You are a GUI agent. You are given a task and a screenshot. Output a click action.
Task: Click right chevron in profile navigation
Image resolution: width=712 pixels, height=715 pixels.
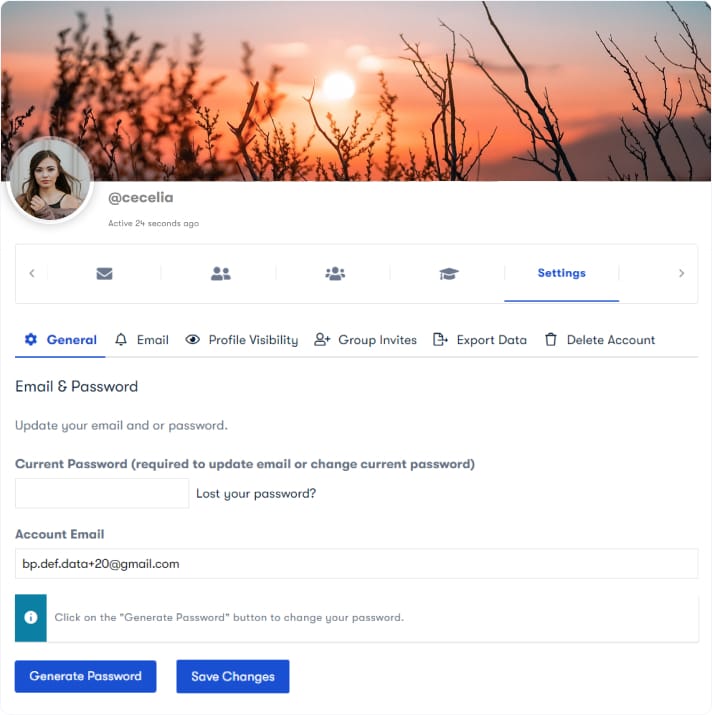pos(681,273)
